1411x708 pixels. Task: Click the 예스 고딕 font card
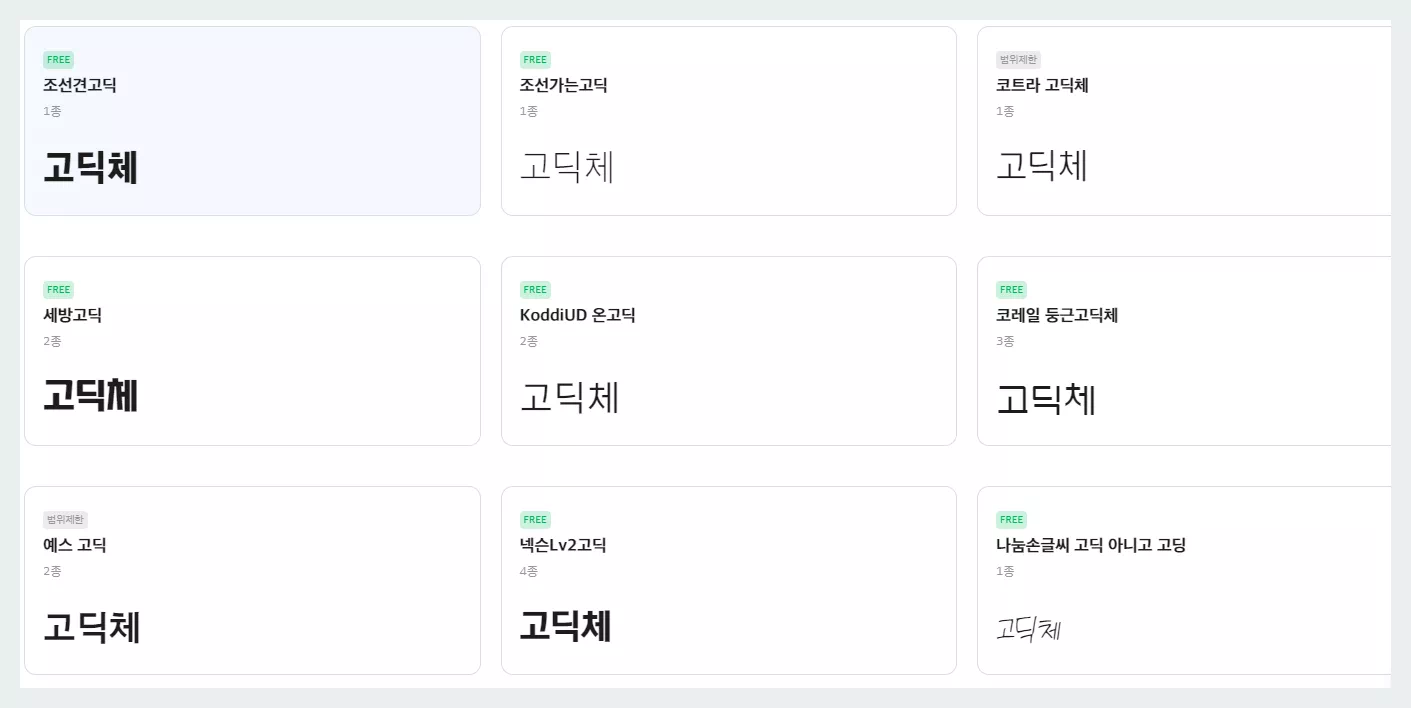pyautogui.click(x=252, y=580)
